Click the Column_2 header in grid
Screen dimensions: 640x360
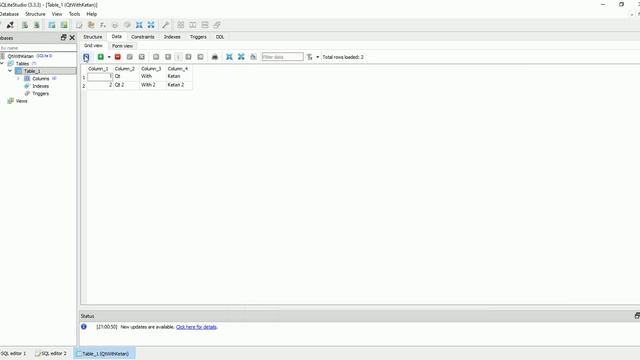tap(125, 69)
